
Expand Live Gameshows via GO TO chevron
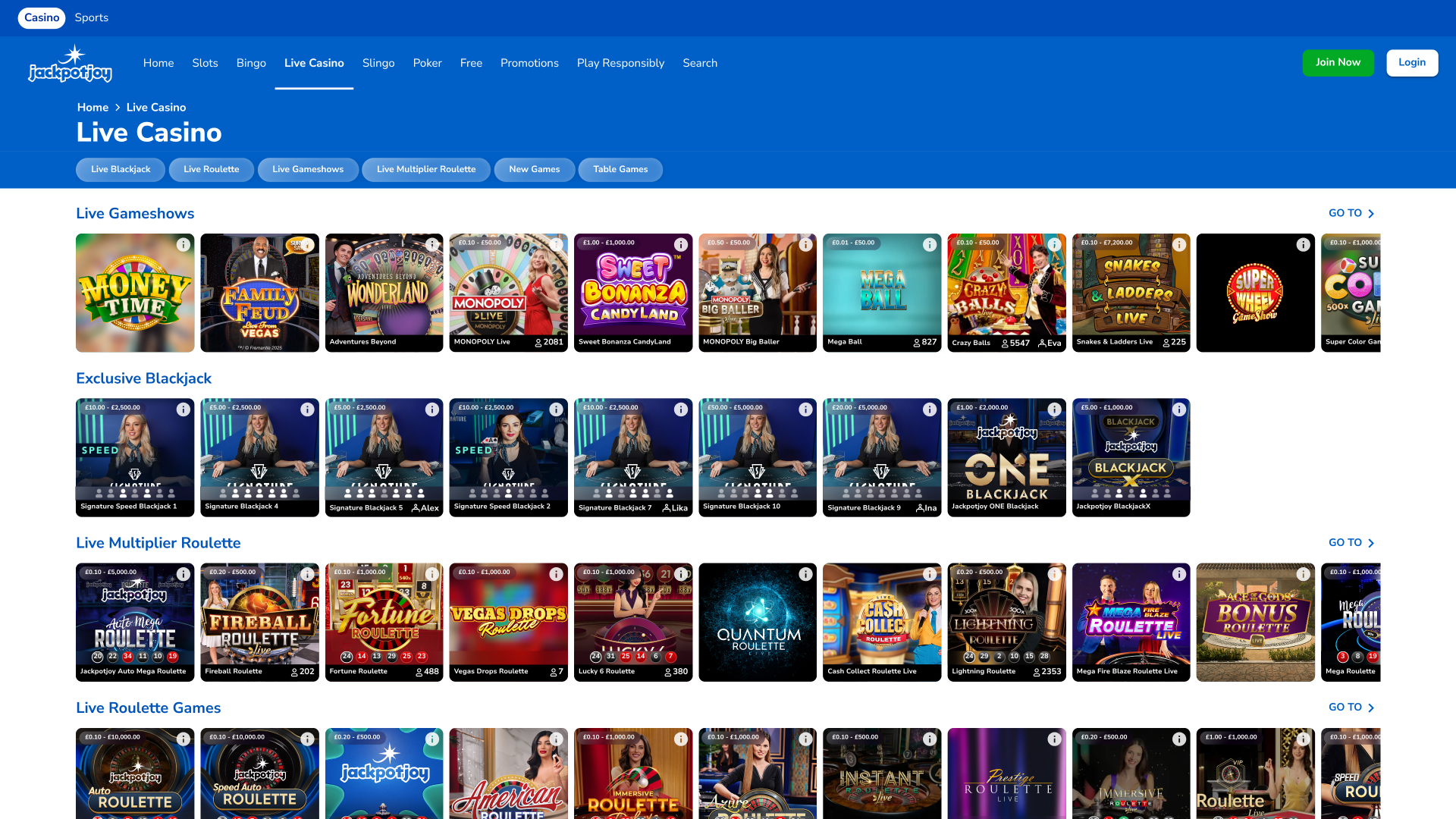point(1352,213)
